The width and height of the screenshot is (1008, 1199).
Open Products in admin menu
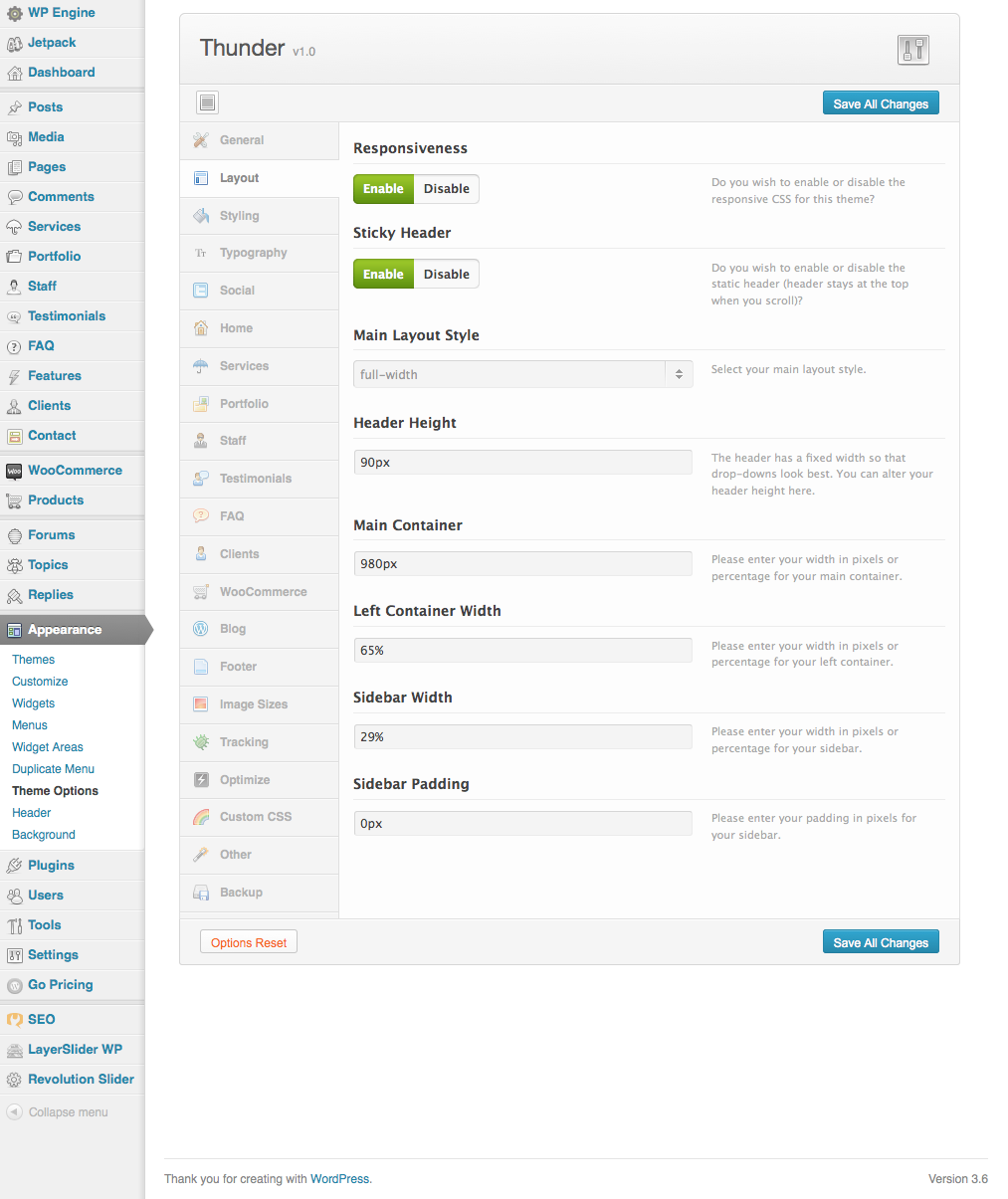coord(72,500)
